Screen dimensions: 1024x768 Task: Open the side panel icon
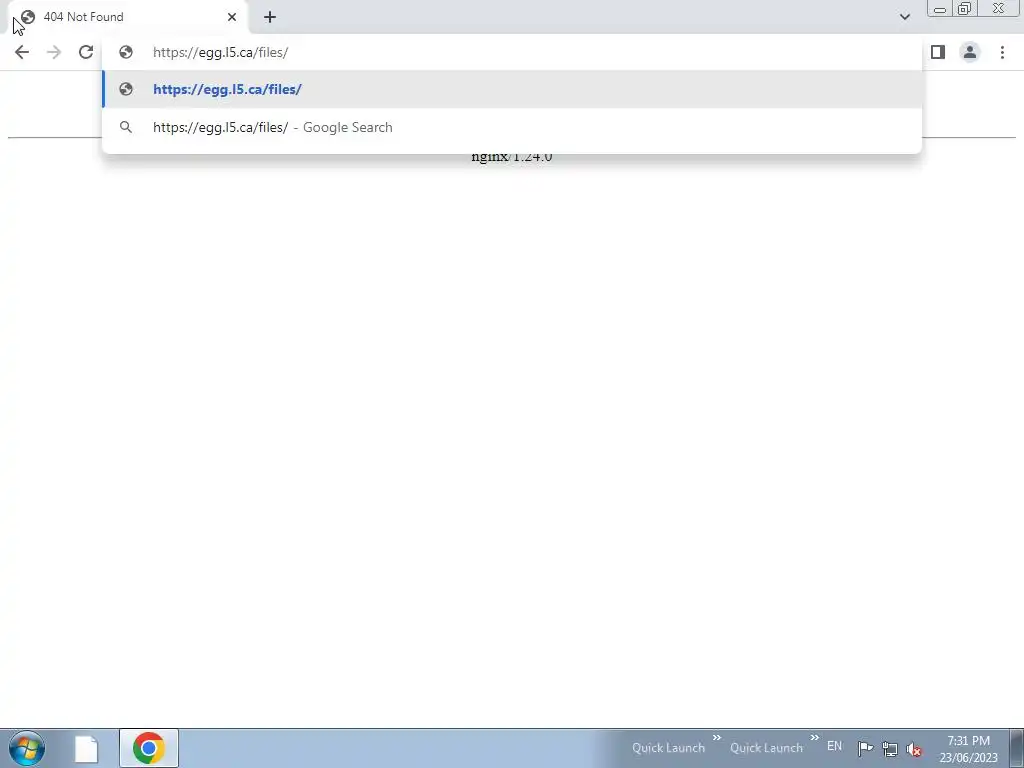point(938,52)
